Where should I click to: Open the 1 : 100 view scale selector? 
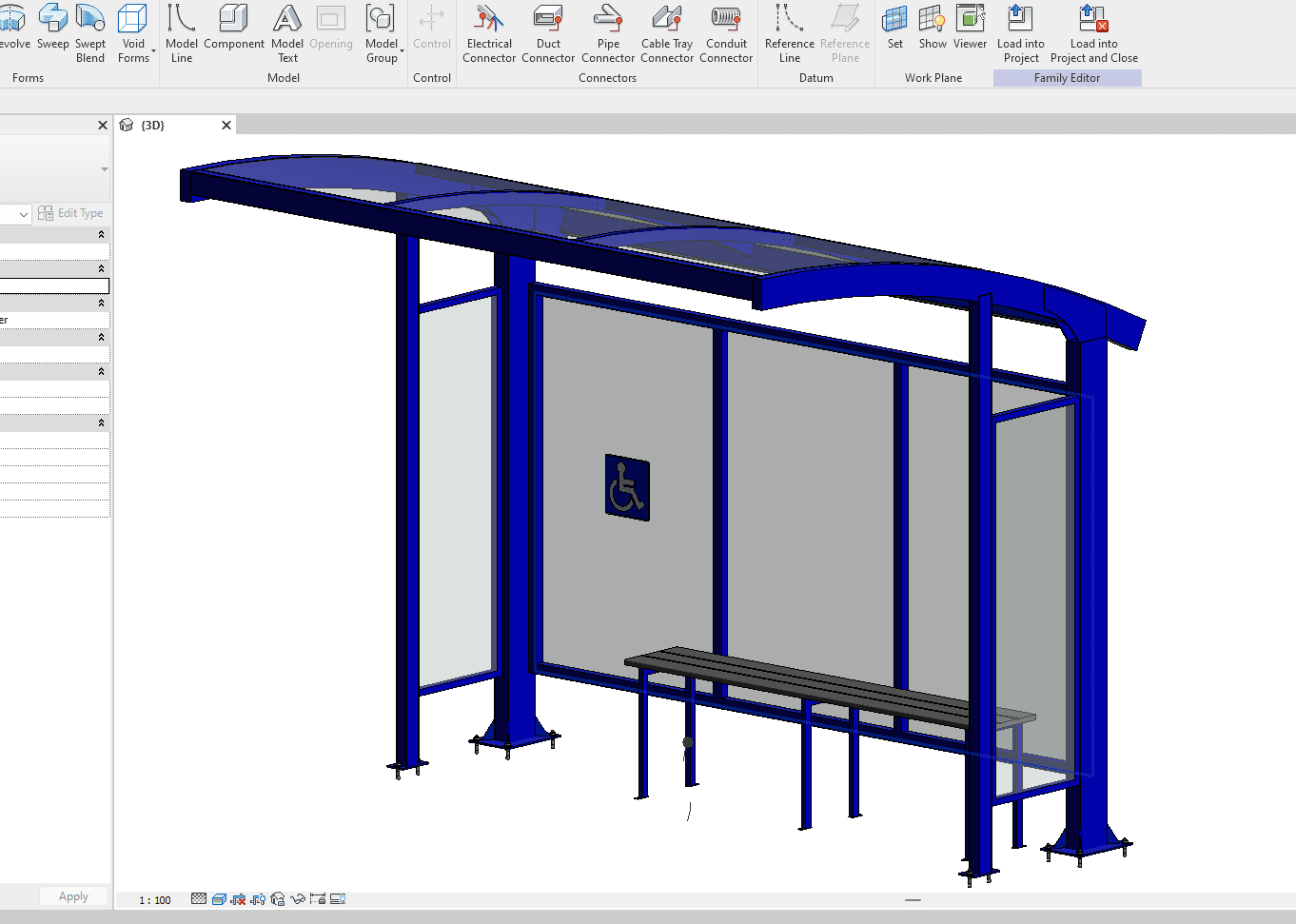(x=155, y=900)
